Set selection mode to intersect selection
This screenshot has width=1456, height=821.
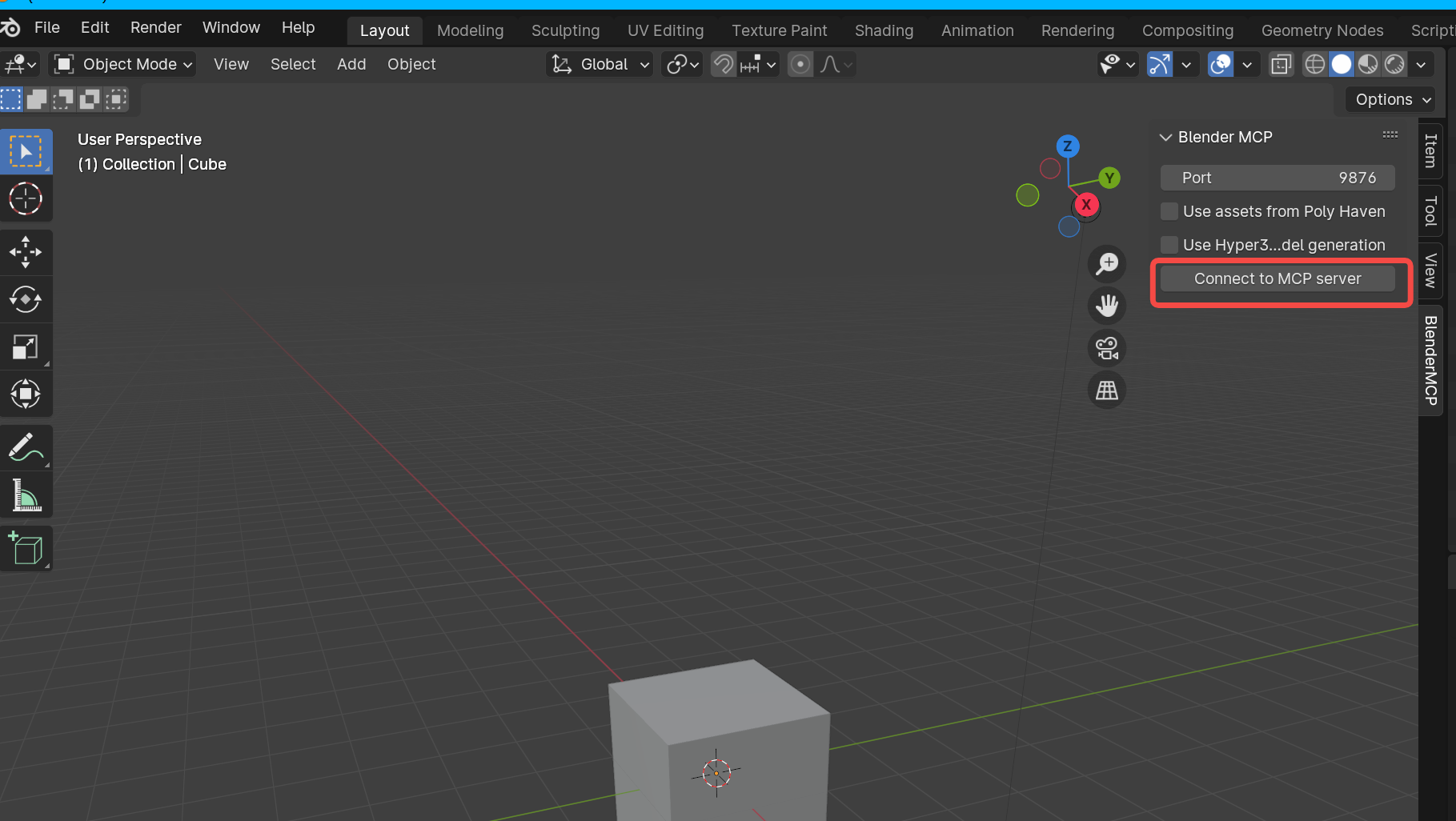[116, 99]
